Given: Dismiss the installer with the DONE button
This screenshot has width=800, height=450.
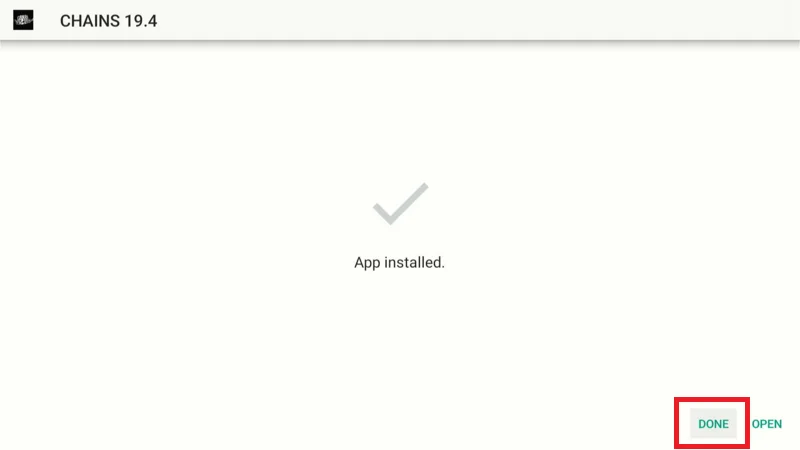Looking at the screenshot, I should (x=713, y=423).
